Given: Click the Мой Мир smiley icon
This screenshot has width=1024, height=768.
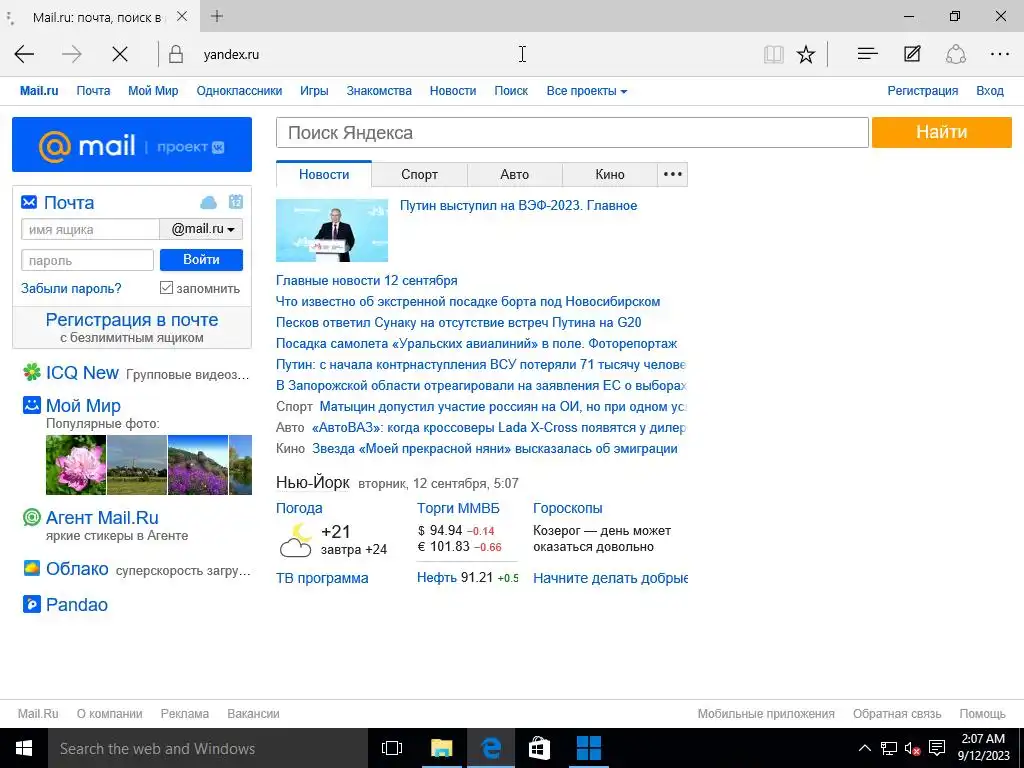Looking at the screenshot, I should point(31,405).
